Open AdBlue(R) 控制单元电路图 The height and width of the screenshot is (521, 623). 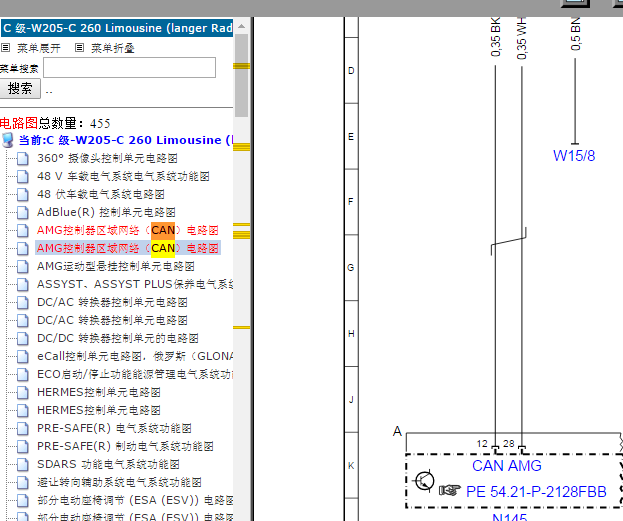coord(106,212)
